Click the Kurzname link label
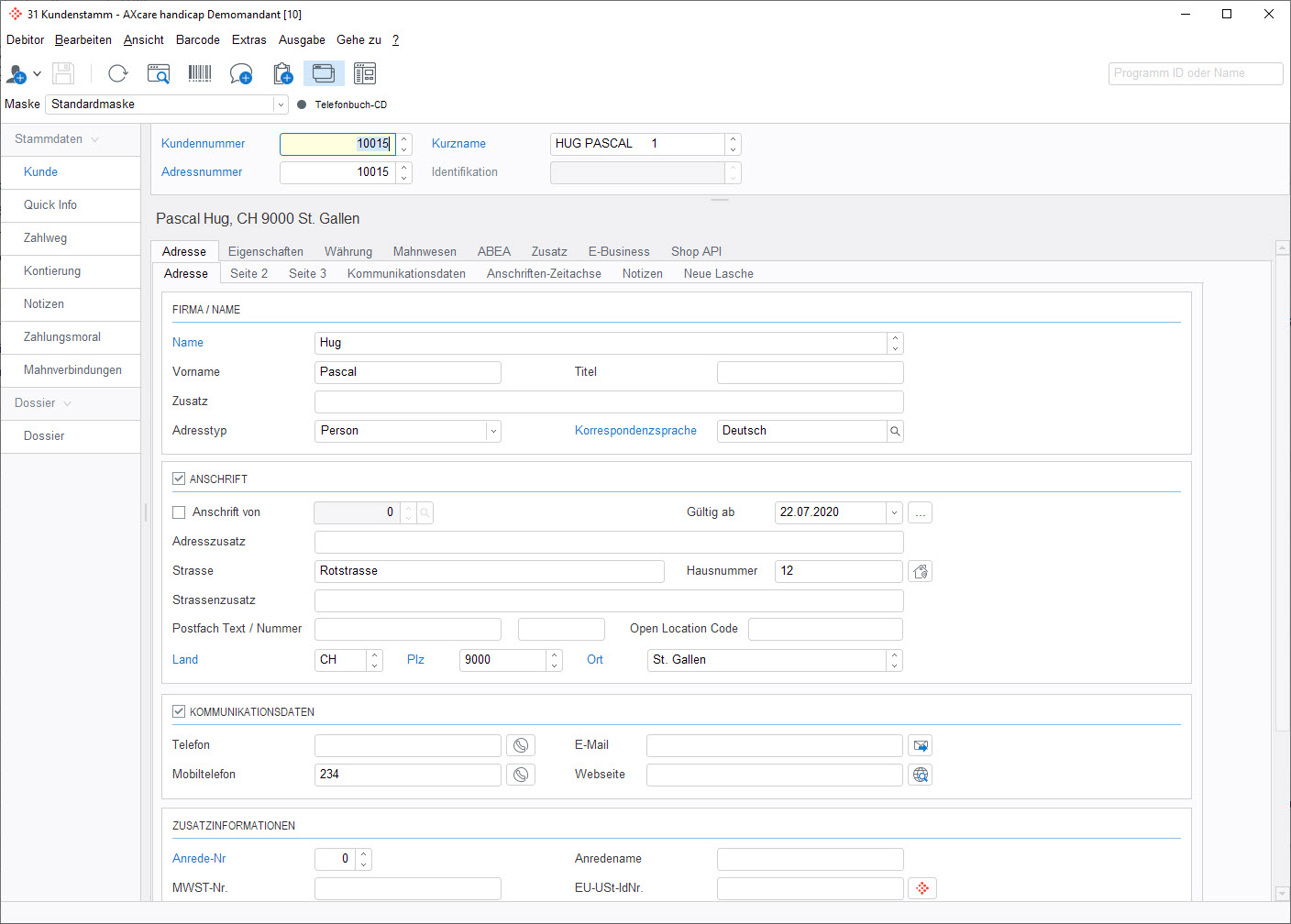Viewport: 1291px width, 924px height. click(x=458, y=144)
